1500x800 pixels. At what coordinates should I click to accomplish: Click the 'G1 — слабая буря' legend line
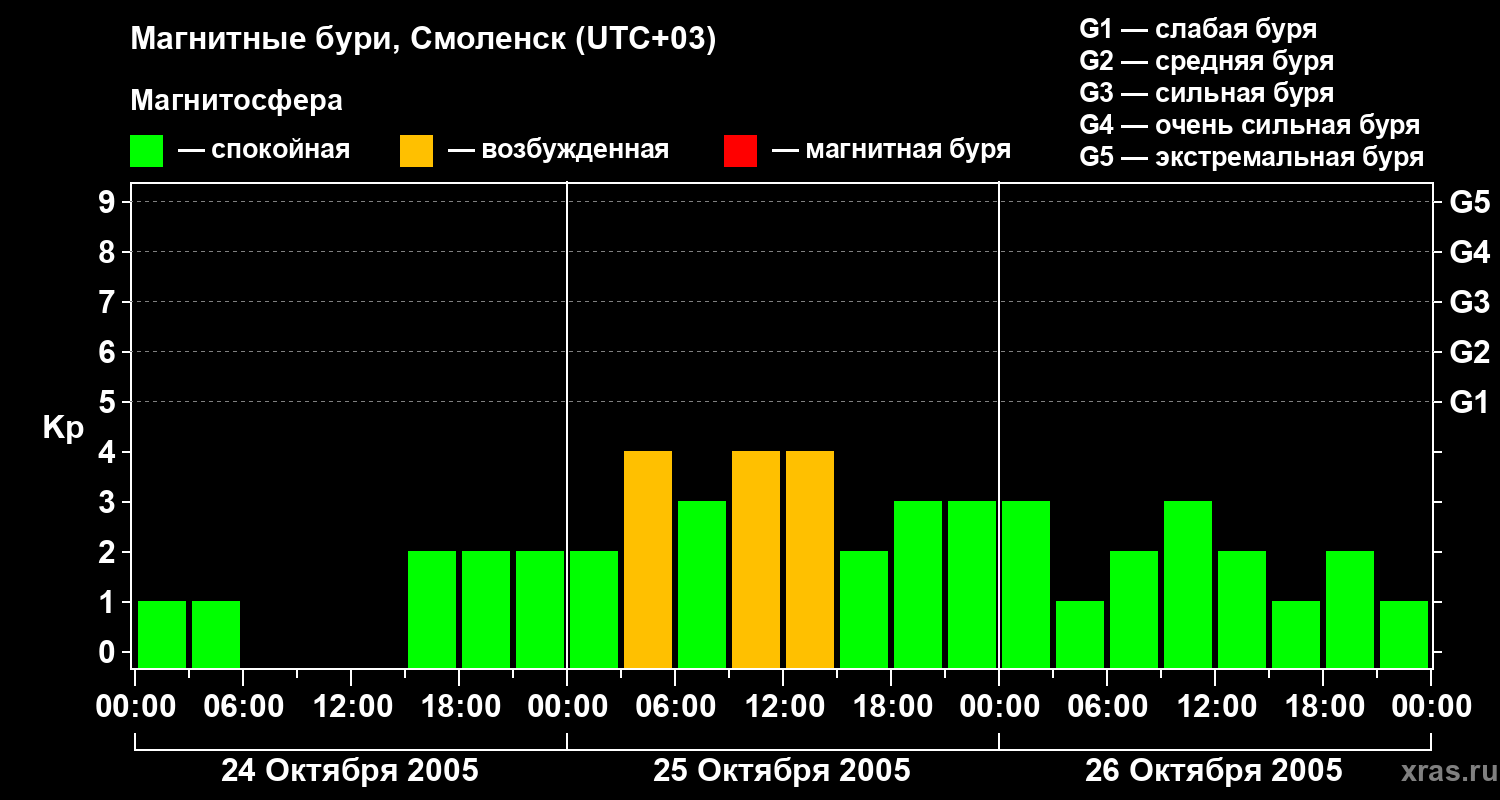click(1198, 29)
